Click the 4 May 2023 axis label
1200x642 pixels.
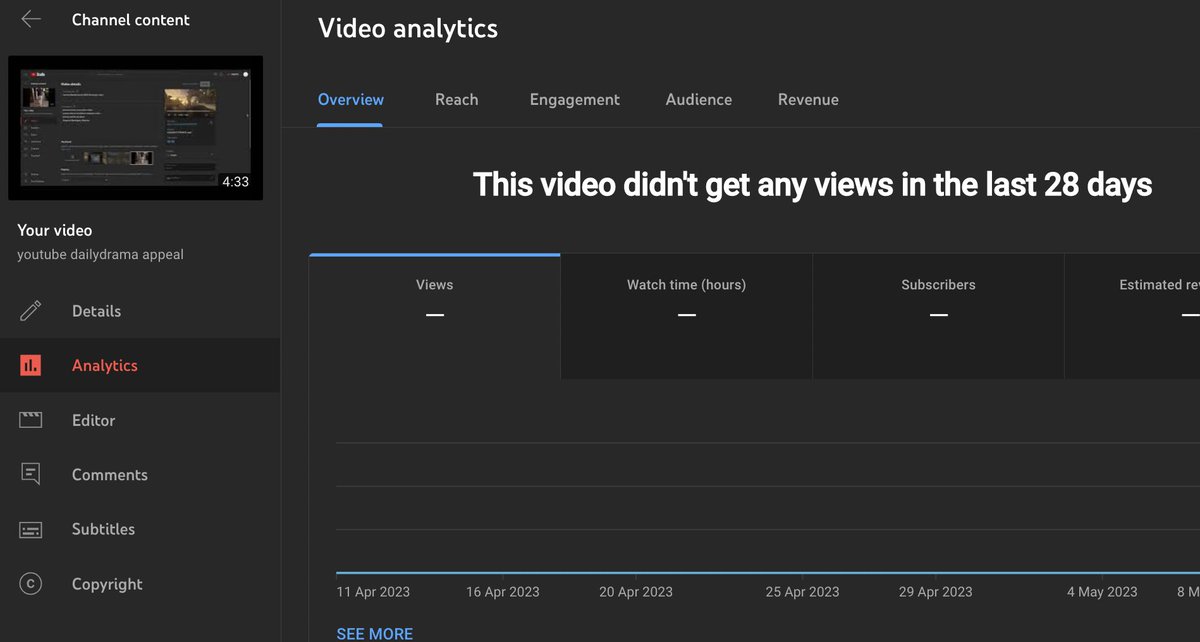click(x=1102, y=592)
